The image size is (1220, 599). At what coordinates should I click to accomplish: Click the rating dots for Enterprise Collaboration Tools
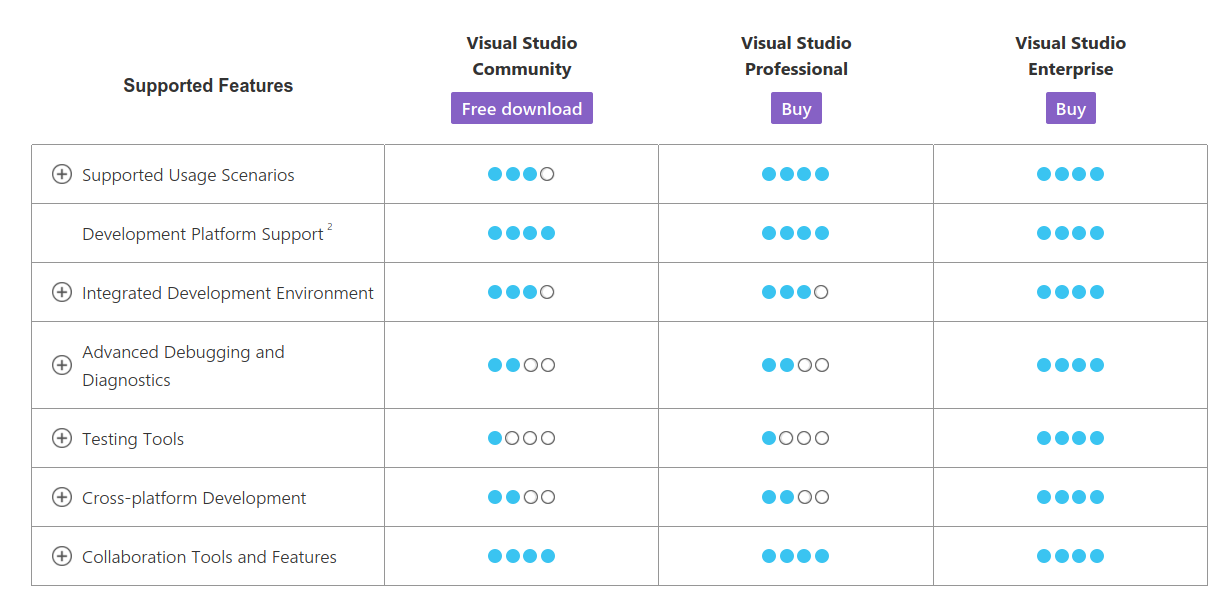(x=1070, y=556)
